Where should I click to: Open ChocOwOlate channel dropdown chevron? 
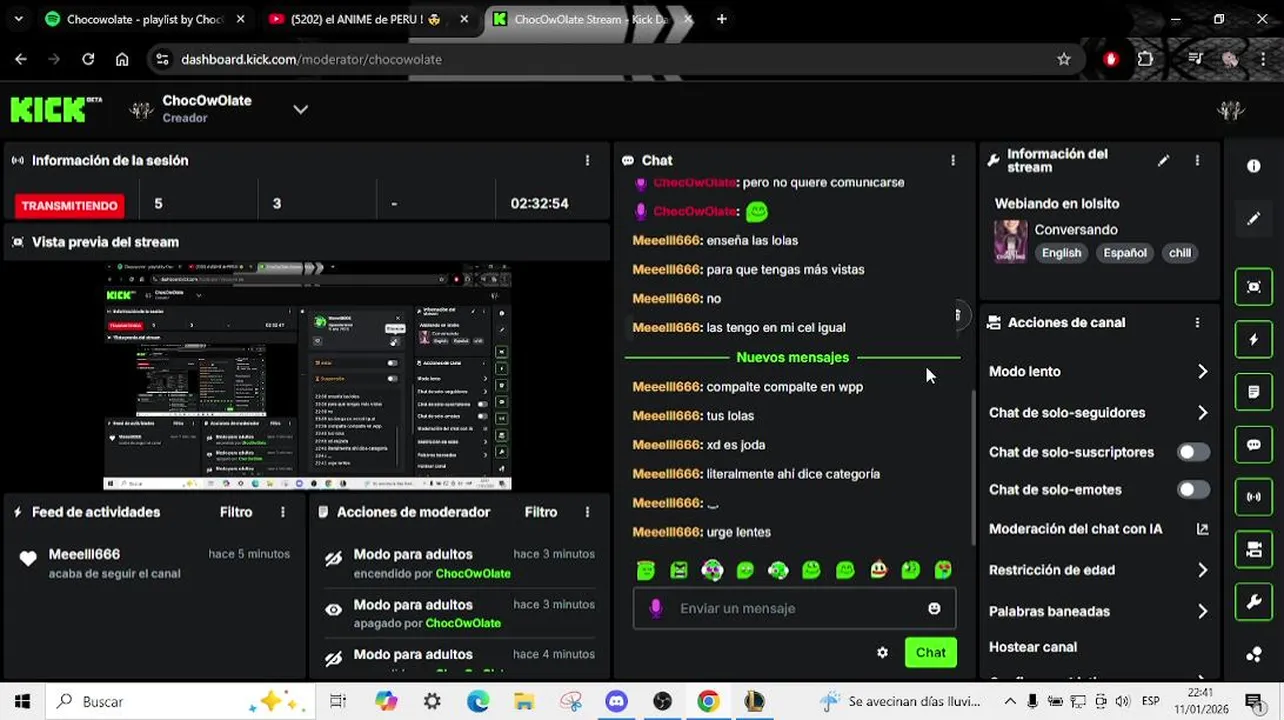[x=300, y=109]
